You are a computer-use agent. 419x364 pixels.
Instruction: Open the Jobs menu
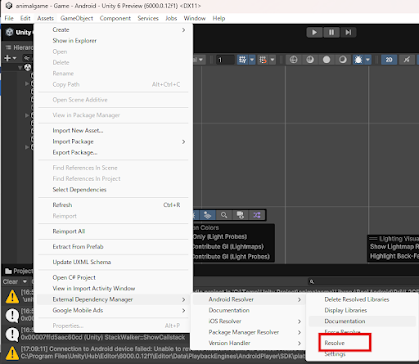pyautogui.click(x=171, y=18)
